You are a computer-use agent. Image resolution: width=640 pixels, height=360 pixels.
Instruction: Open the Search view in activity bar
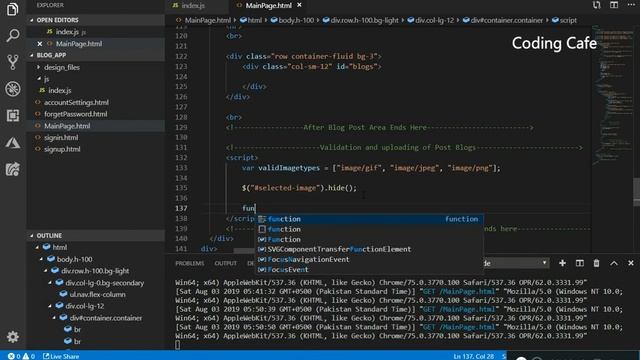click(13, 36)
